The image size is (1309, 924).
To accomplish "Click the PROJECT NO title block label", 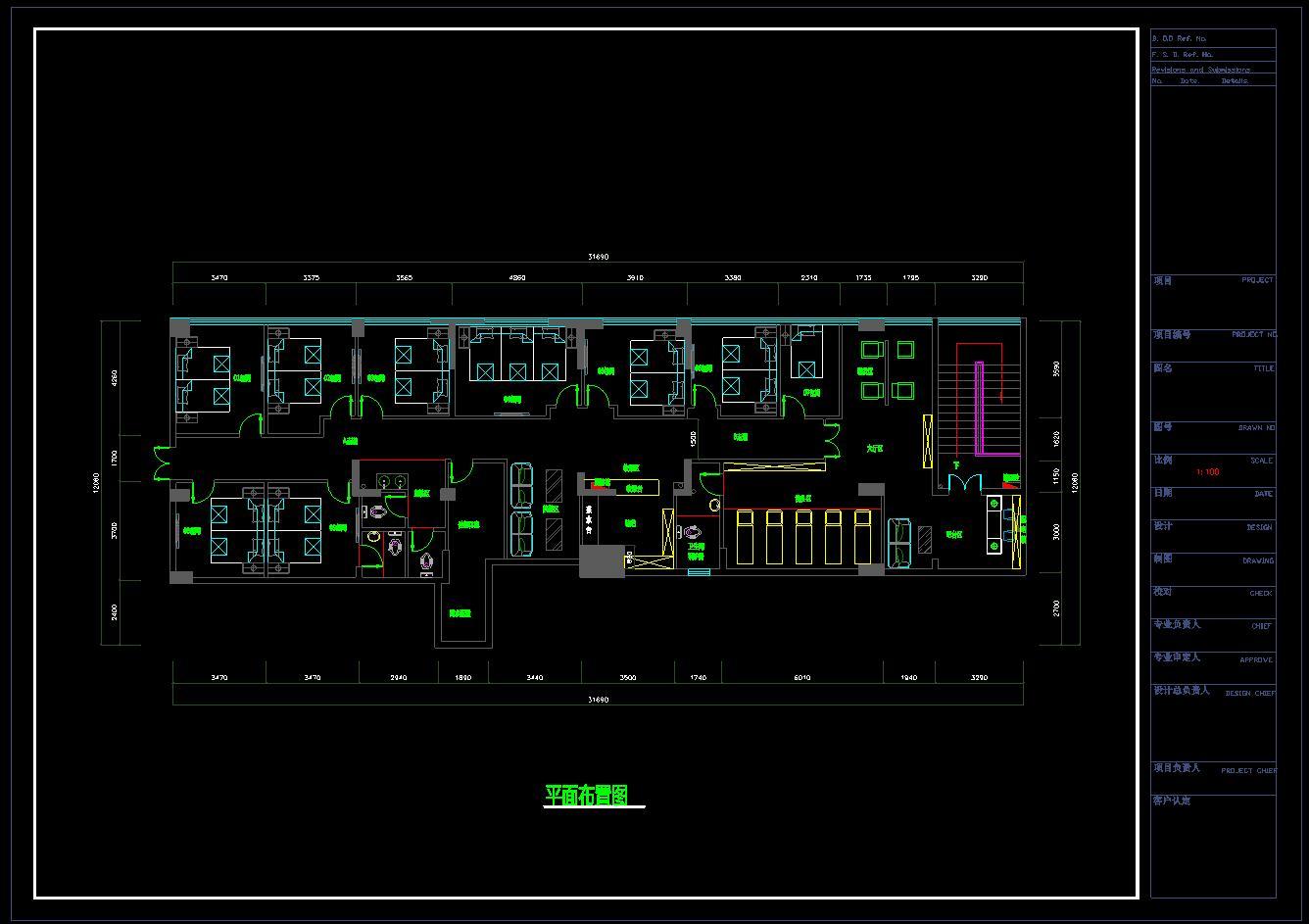I will tap(1254, 334).
